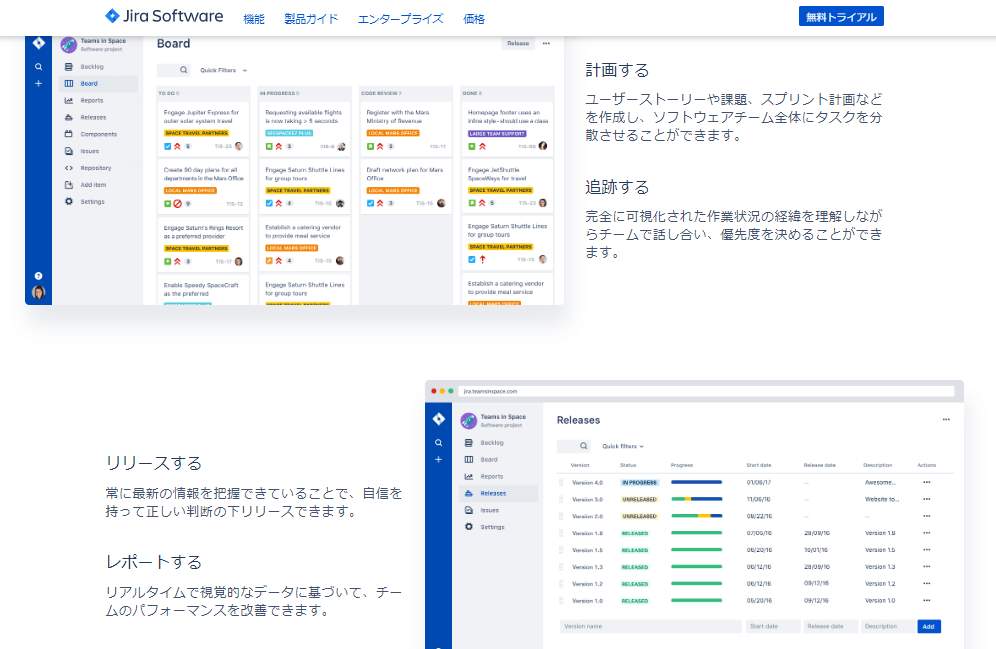This screenshot has height=649, width=996.
Task: Click the blue Add button in the Releases screenshot
Action: click(929, 626)
